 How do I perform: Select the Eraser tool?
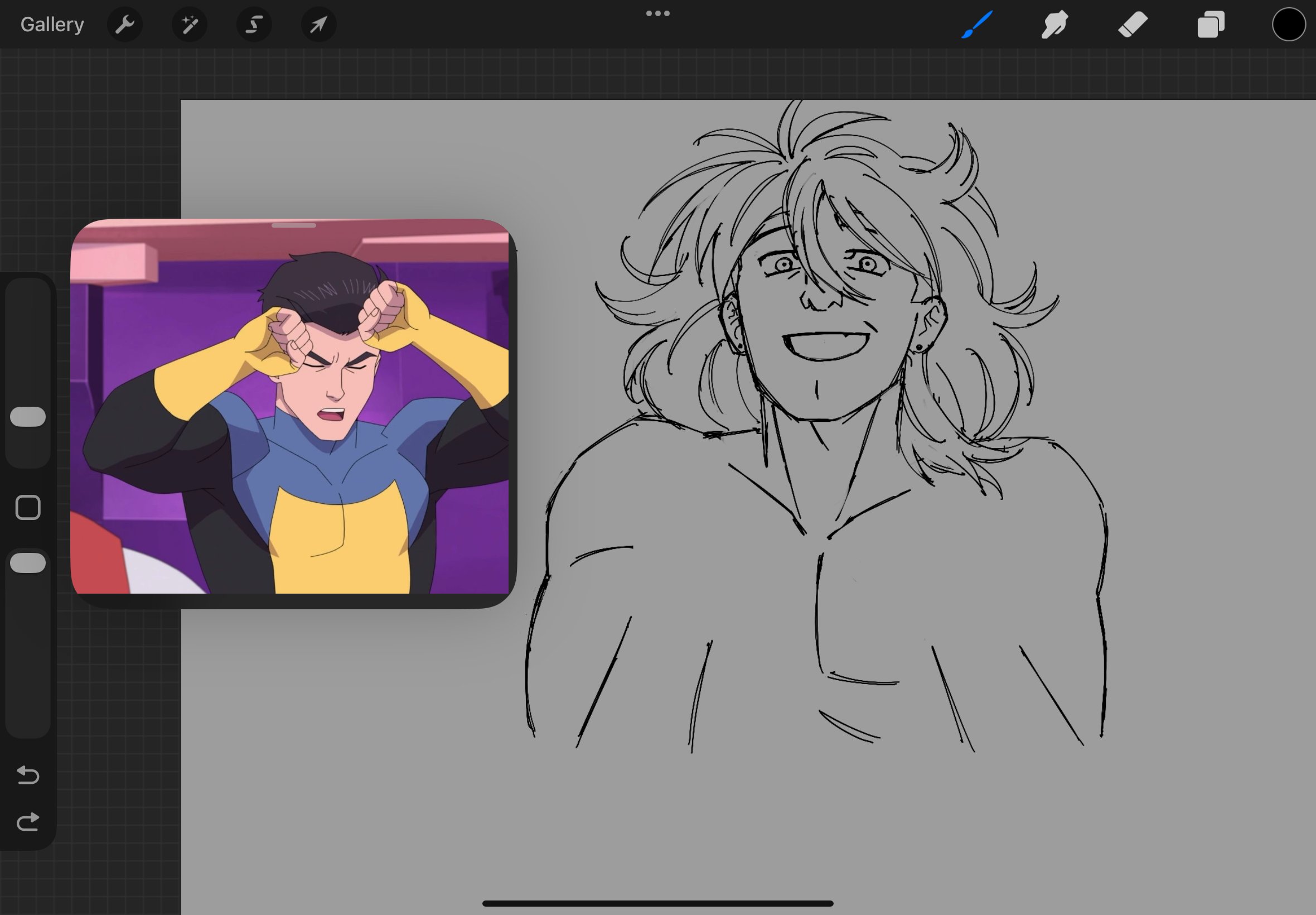point(1132,25)
